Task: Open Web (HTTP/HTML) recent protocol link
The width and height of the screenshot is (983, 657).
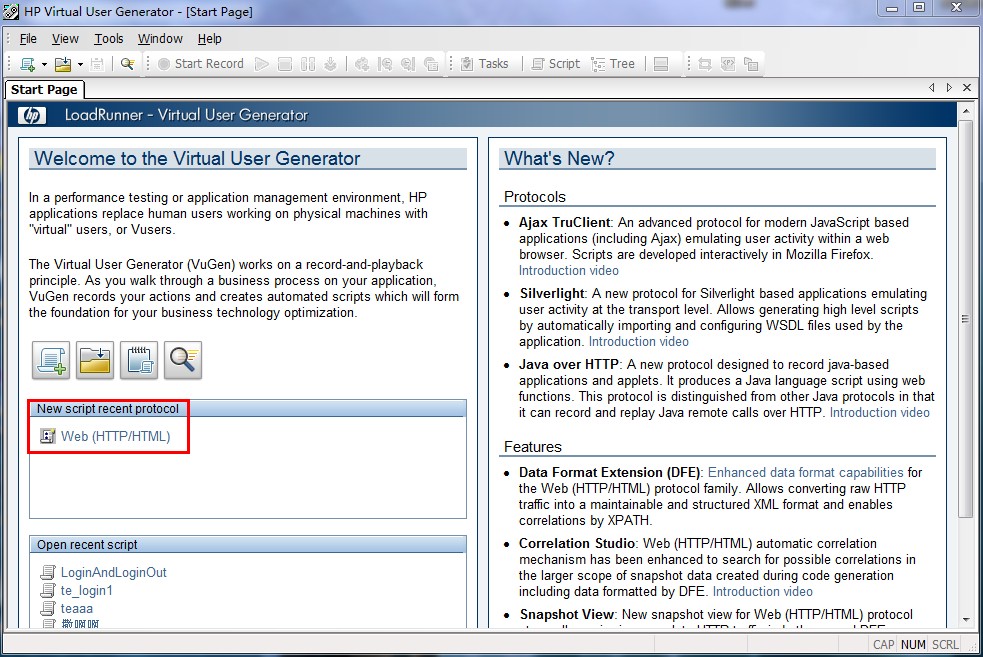Action: pos(115,436)
